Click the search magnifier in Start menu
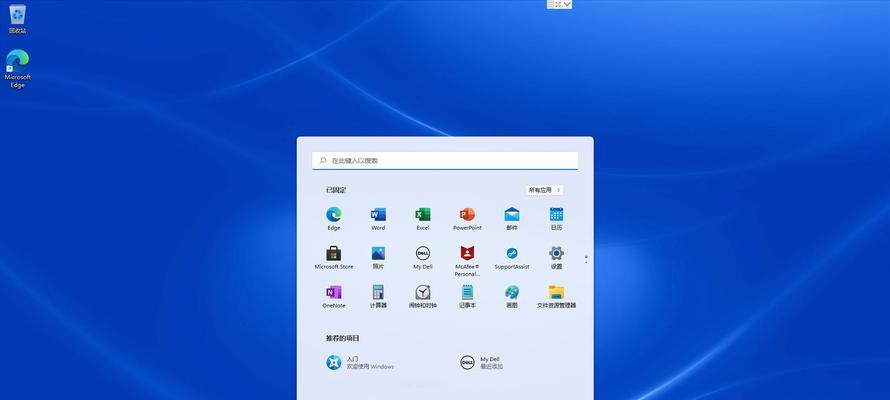Screen dimensions: 890x400 (323, 161)
